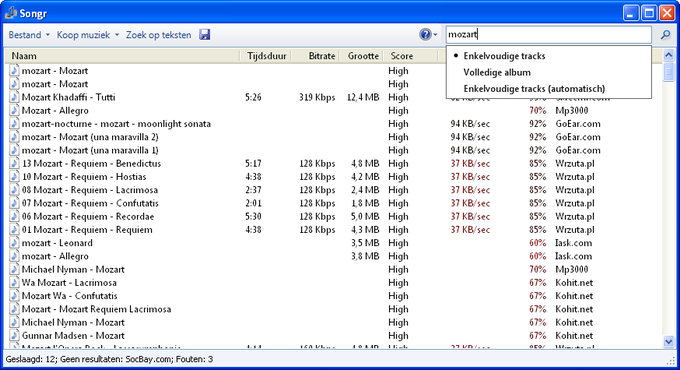Click the vertical scrollbar thumb
Screen dimensions: 680x370
click(x=668, y=72)
